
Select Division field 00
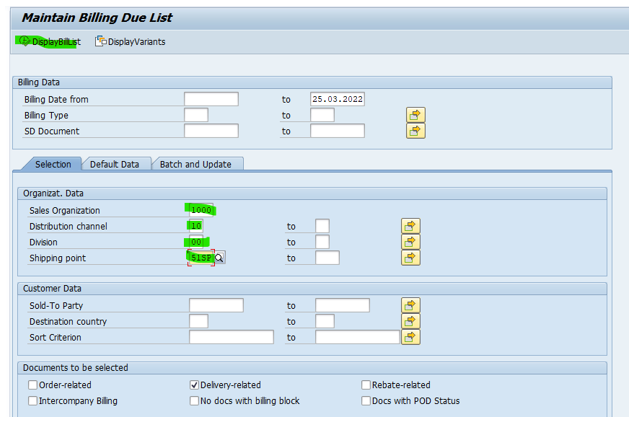pyautogui.click(x=196, y=242)
